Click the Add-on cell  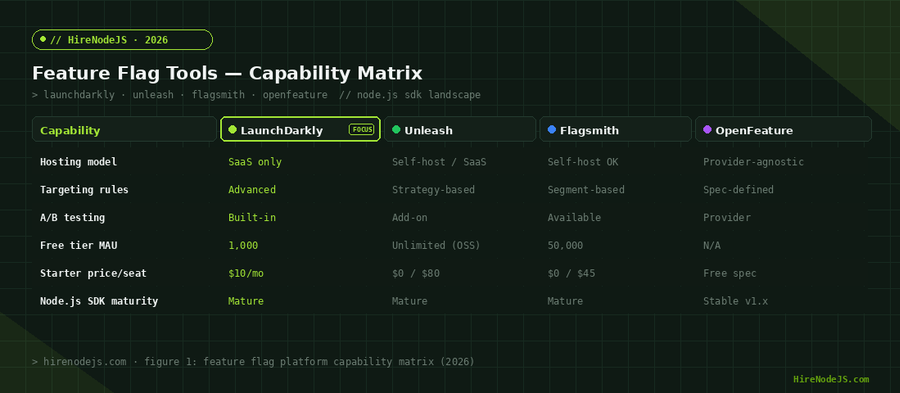click(x=410, y=217)
